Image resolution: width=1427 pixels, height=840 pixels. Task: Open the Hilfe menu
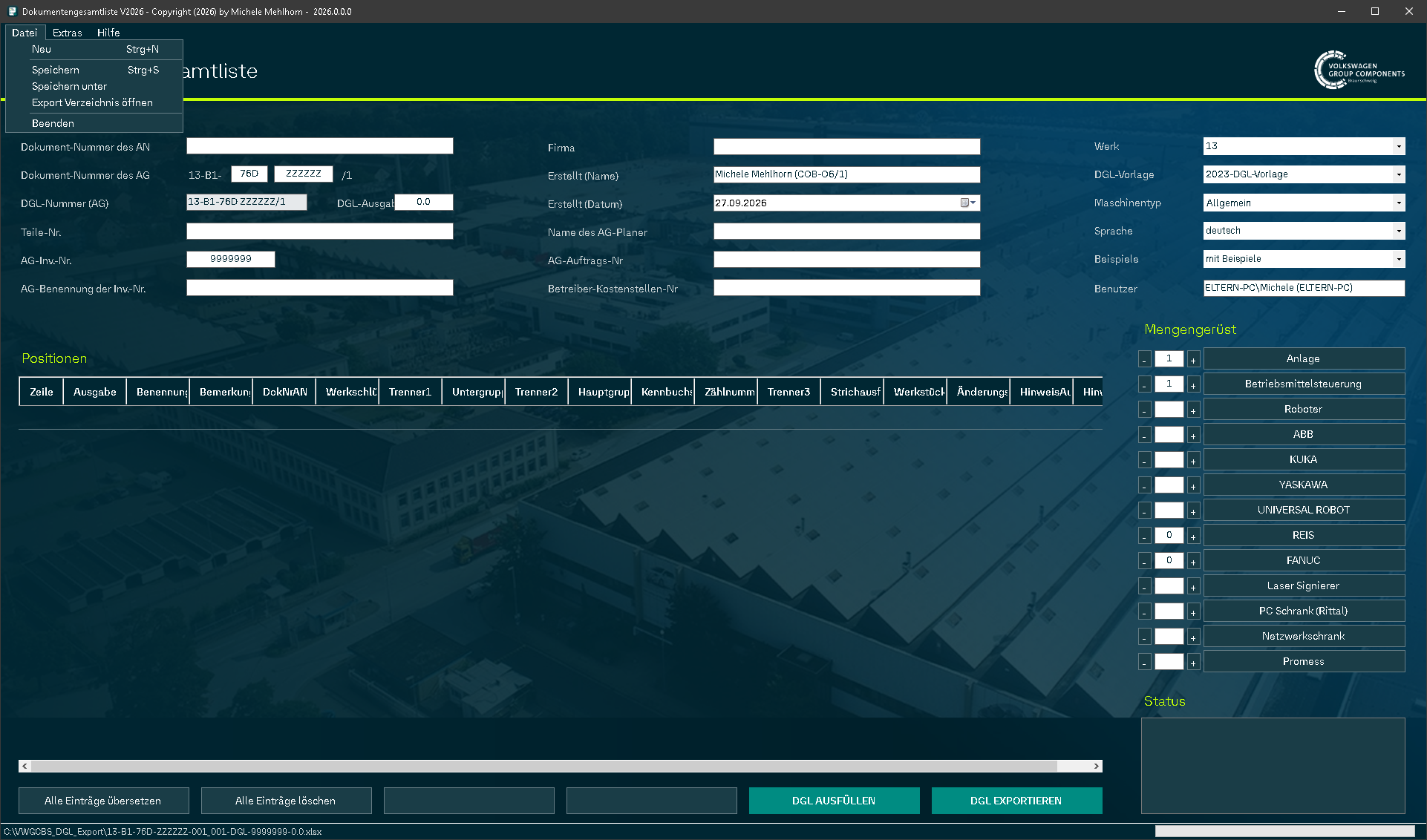pos(108,33)
